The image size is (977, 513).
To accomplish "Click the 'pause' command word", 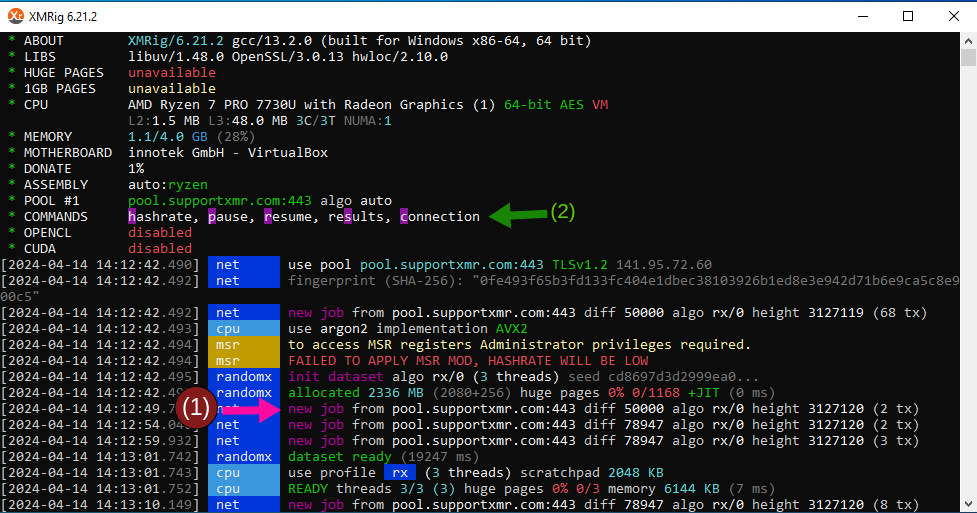I will click(227, 217).
